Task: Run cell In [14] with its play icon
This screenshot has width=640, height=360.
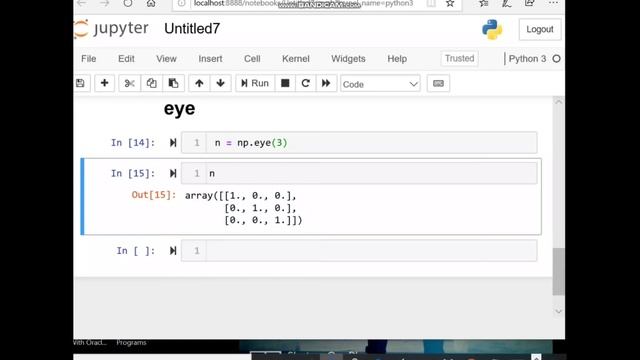Action: (173, 143)
